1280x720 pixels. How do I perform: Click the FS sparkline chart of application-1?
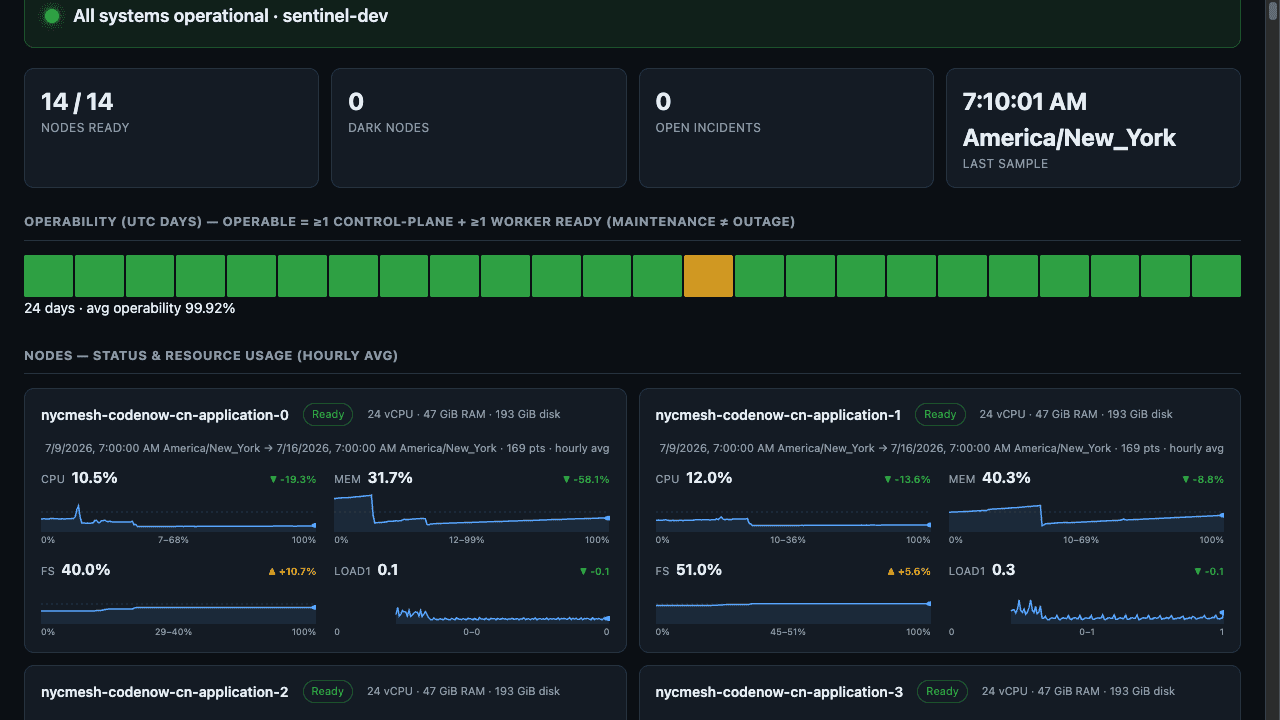pos(793,606)
